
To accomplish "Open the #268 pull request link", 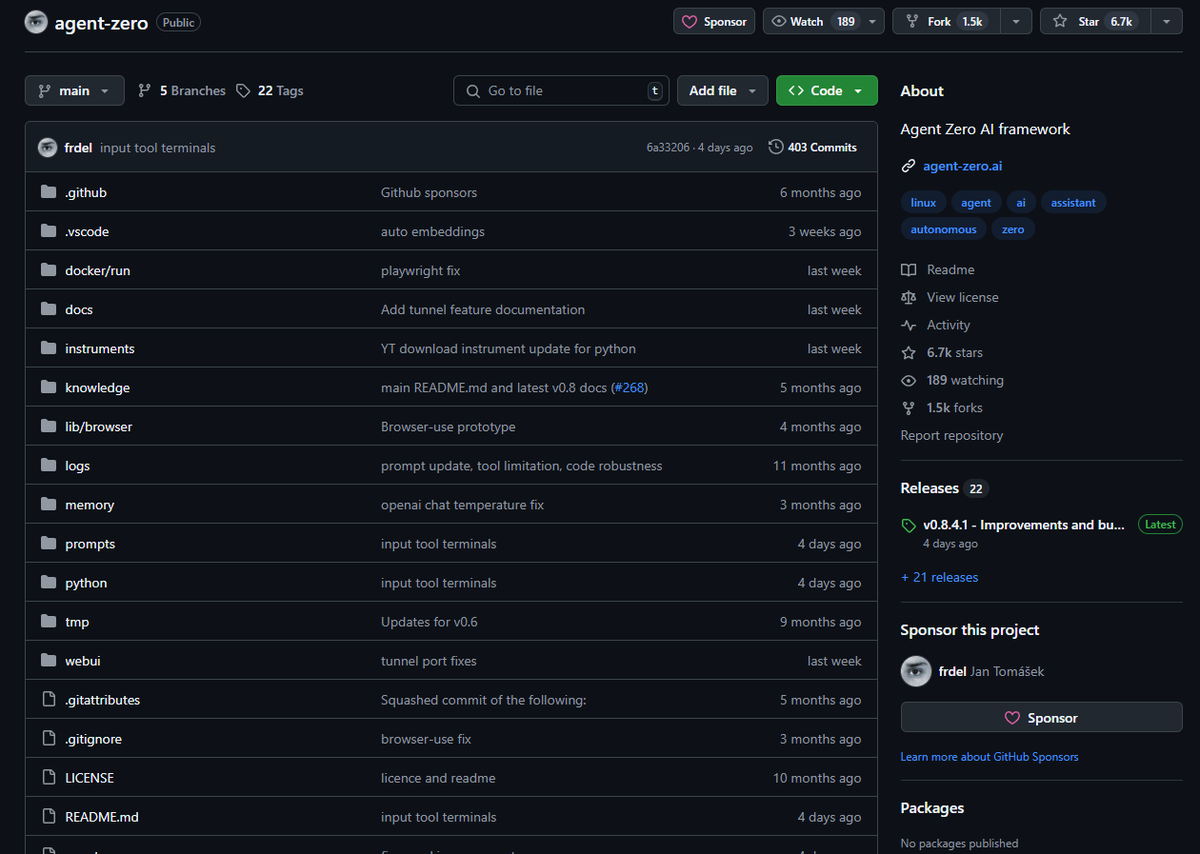I will pyautogui.click(x=629, y=388).
